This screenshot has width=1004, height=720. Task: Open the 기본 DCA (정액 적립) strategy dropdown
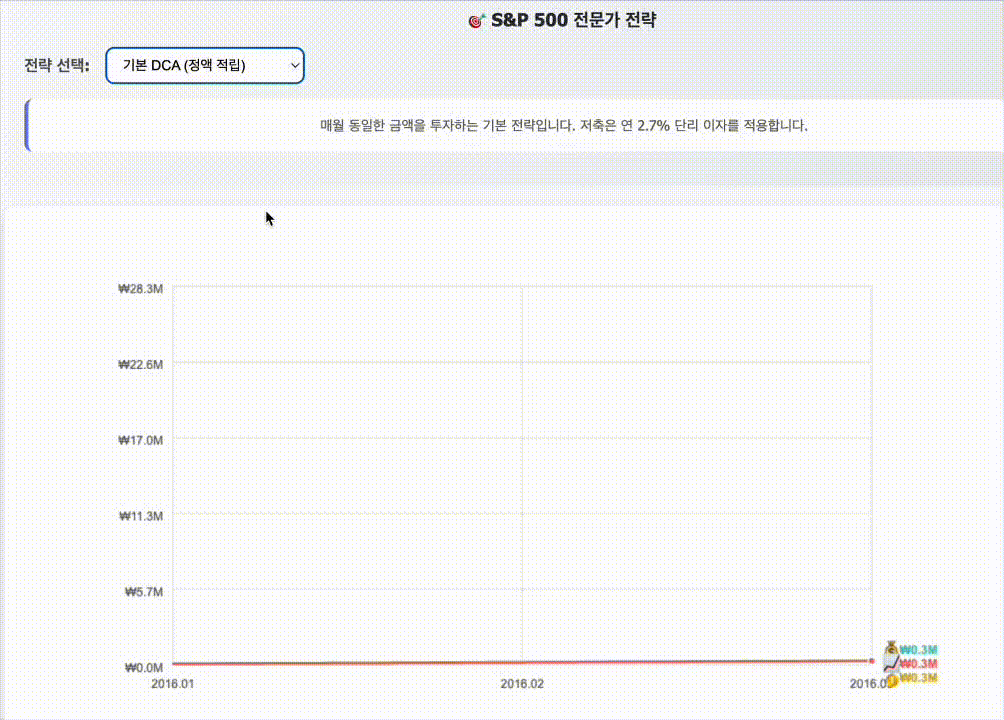click(205, 65)
